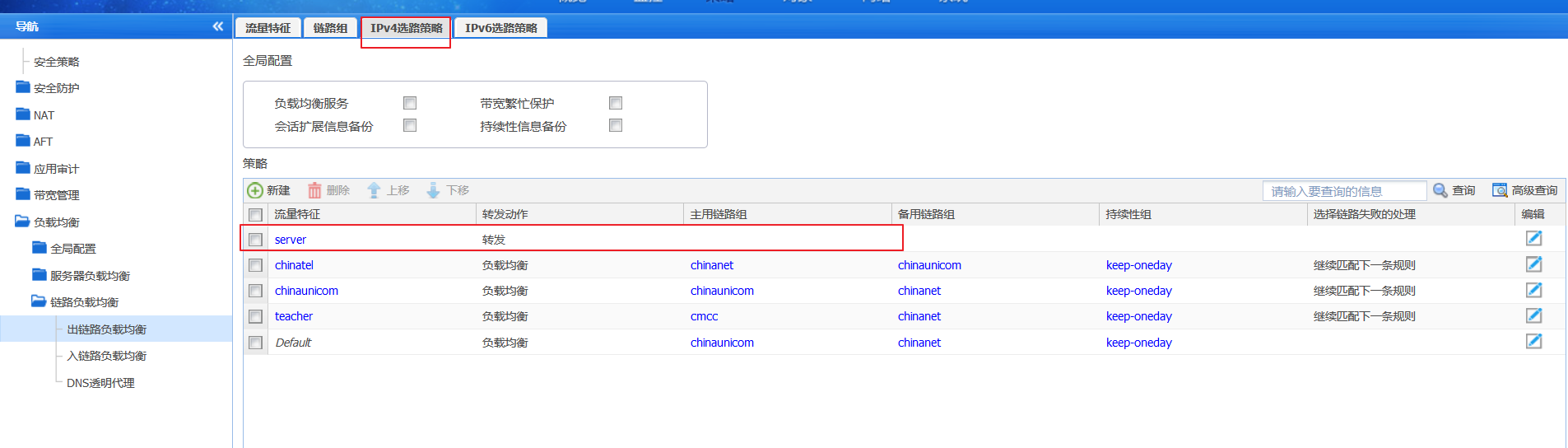This screenshot has width=1568, height=448.
Task: Click the search query input field
Action: pyautogui.click(x=1345, y=191)
